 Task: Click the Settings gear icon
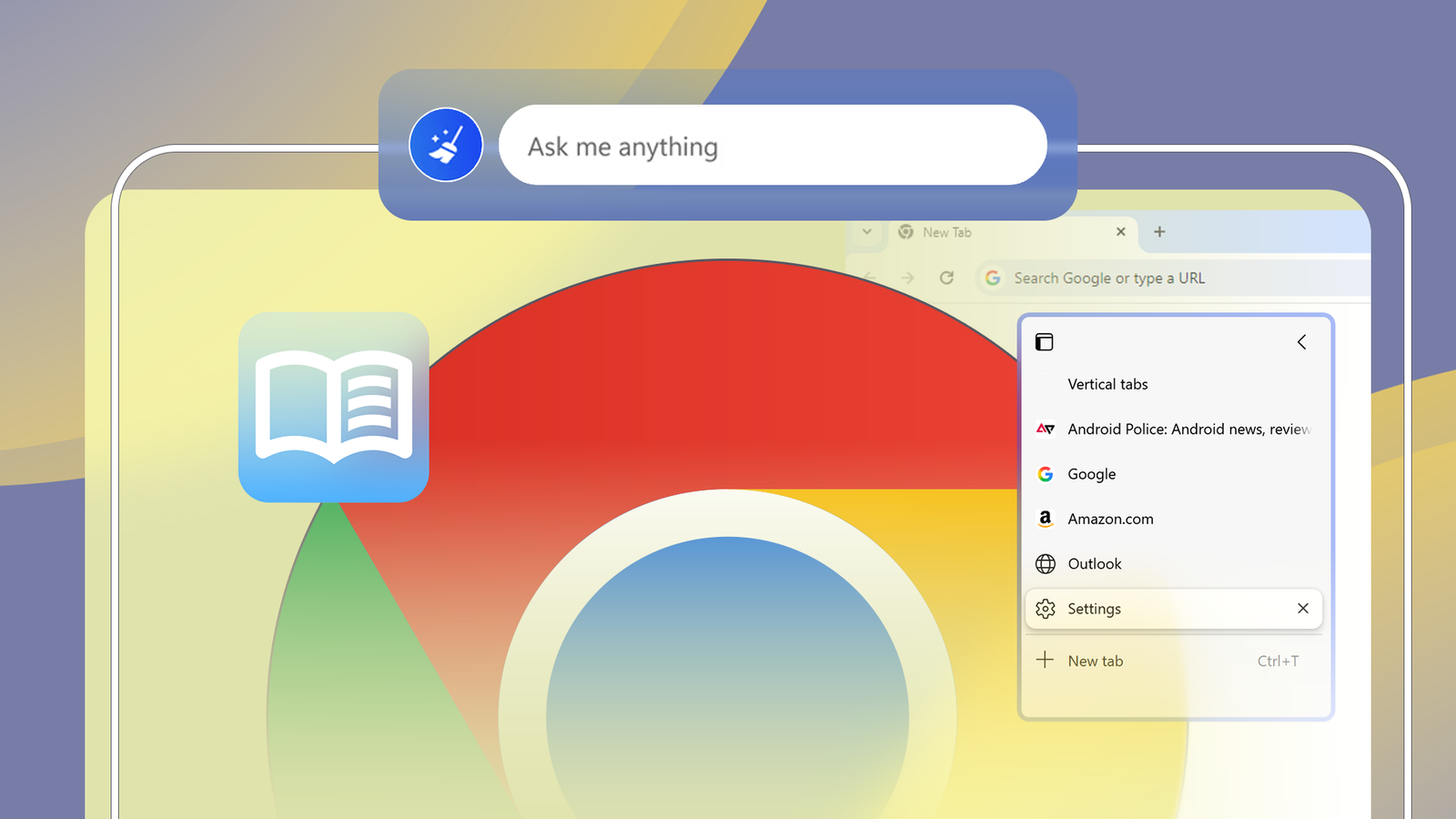coord(1045,609)
